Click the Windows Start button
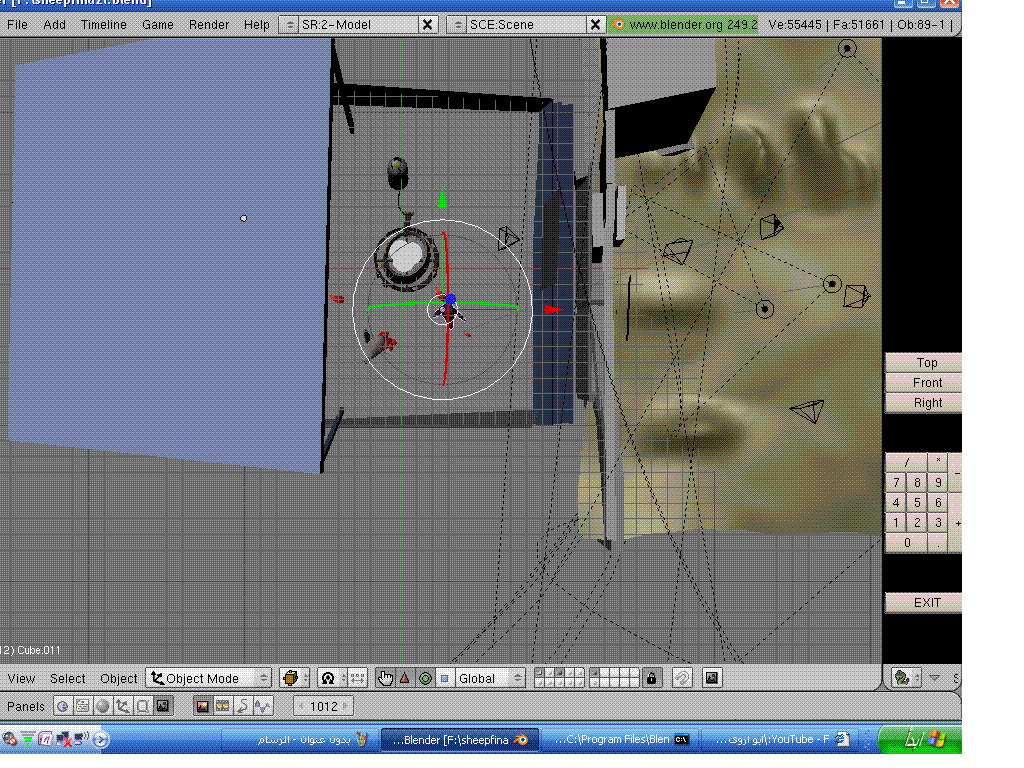 pyautogui.click(x=920, y=739)
